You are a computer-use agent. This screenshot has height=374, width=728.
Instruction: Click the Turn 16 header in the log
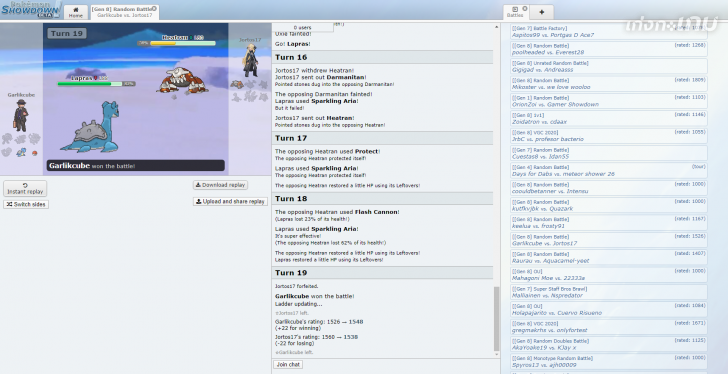click(x=382, y=58)
